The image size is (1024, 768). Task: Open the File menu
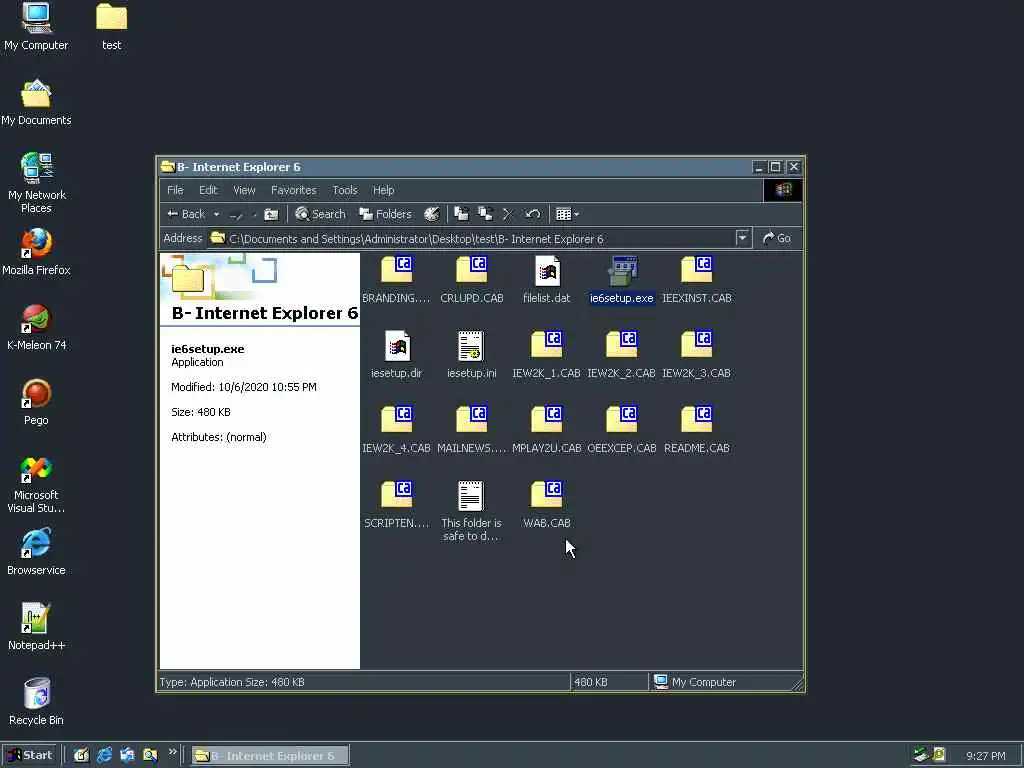tap(175, 190)
